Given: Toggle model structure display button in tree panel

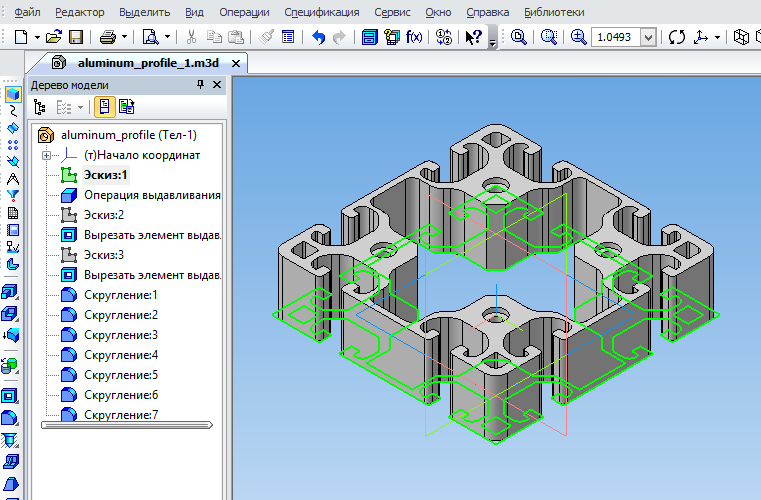Looking at the screenshot, I should click(104, 107).
